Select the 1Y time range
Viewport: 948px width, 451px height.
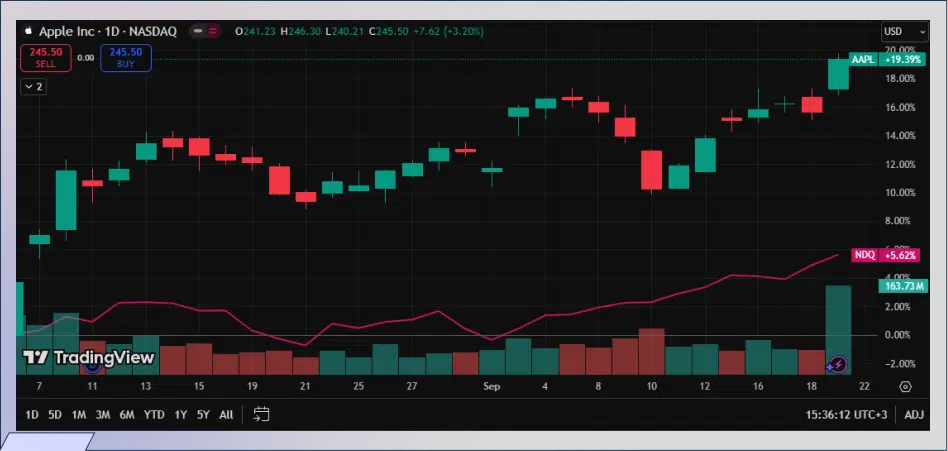181,415
